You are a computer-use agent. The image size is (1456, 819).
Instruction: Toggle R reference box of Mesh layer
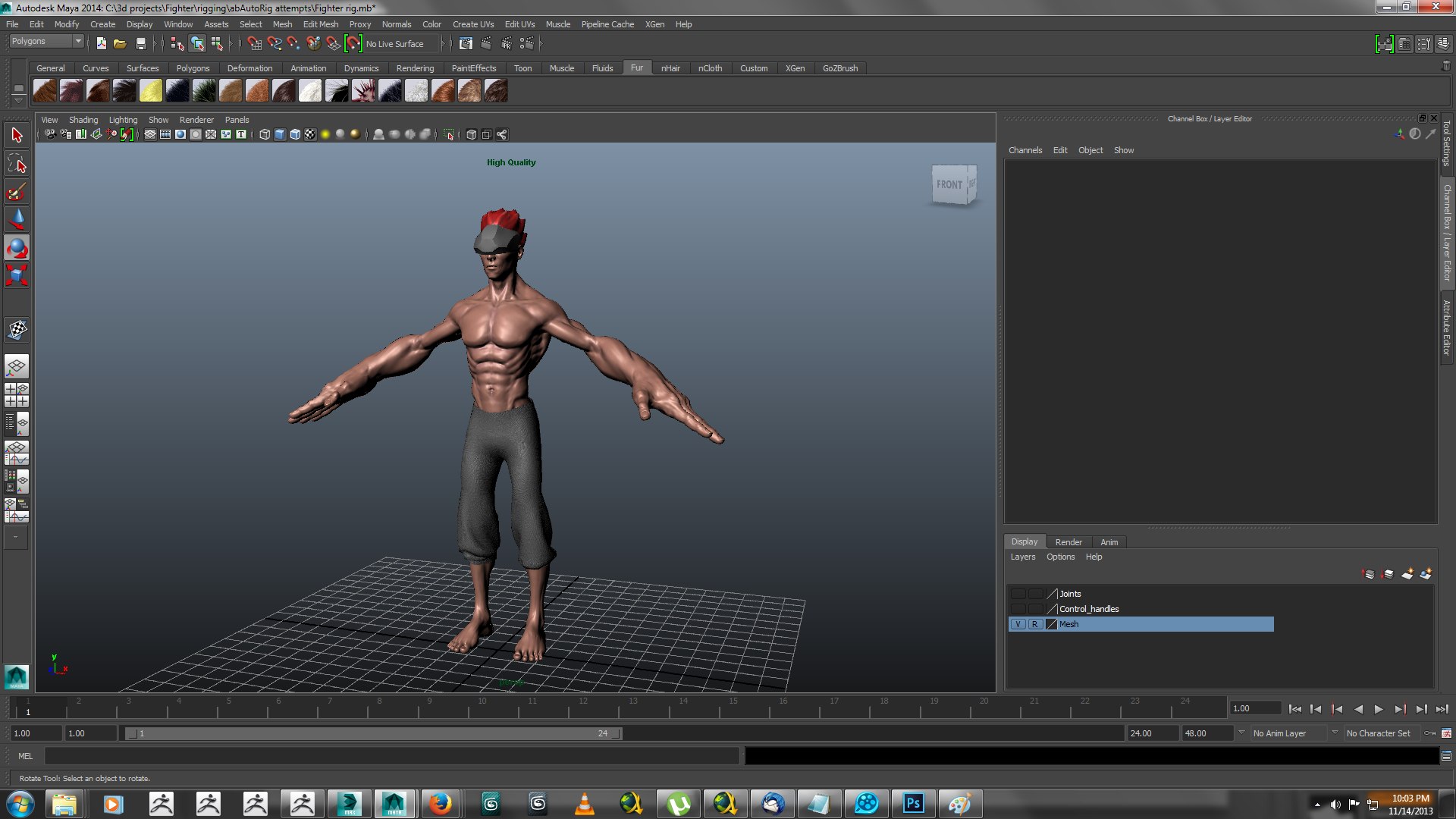[1034, 624]
